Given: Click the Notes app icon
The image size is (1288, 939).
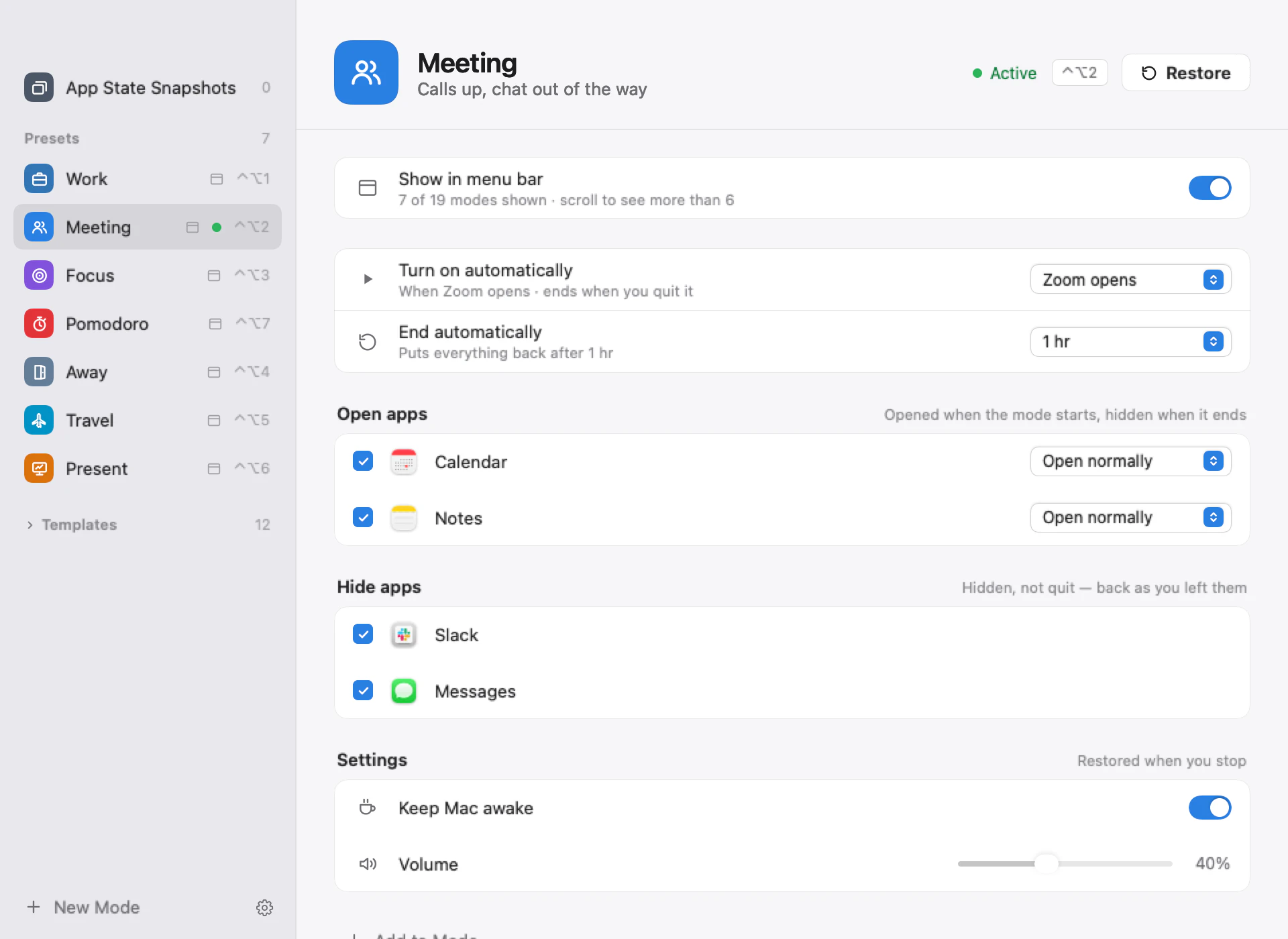Looking at the screenshot, I should point(404,518).
